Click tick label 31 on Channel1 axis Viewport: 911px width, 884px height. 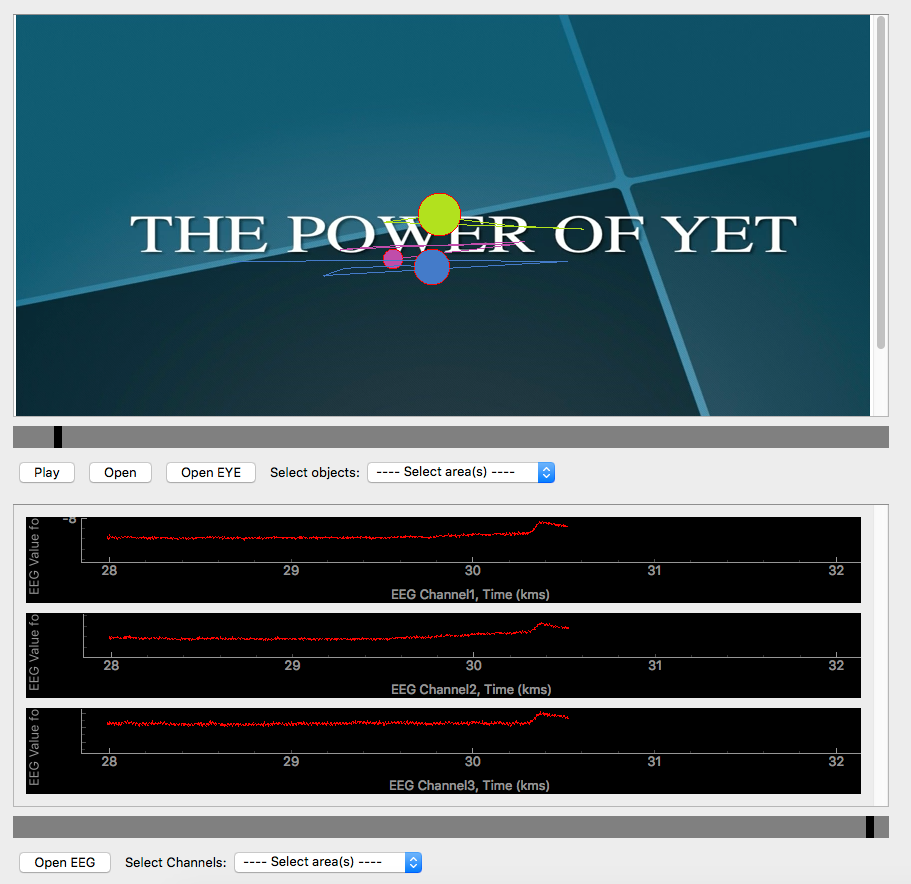tap(654, 570)
